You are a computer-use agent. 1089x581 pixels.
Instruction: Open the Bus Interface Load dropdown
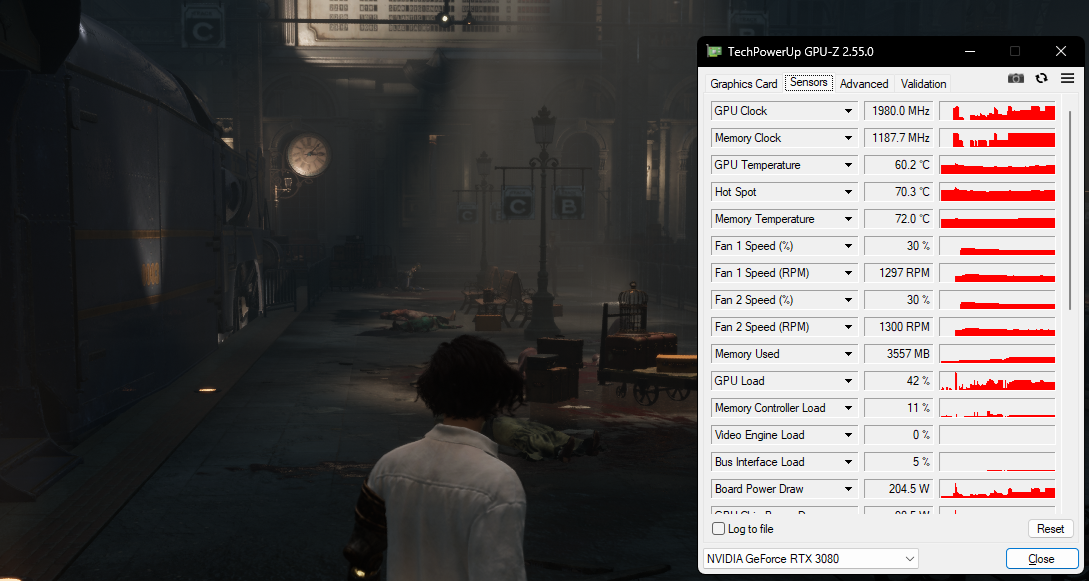pyautogui.click(x=849, y=462)
